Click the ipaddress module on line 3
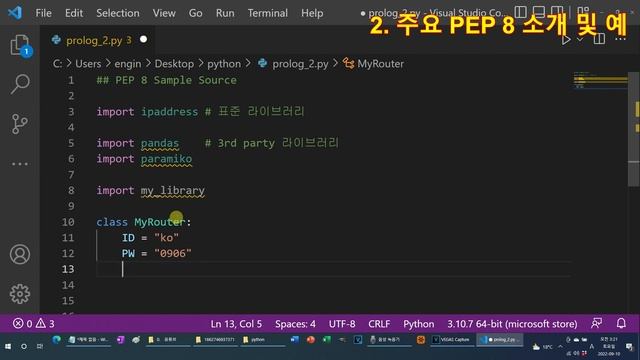The width and height of the screenshot is (640, 360). pyautogui.click(x=169, y=111)
